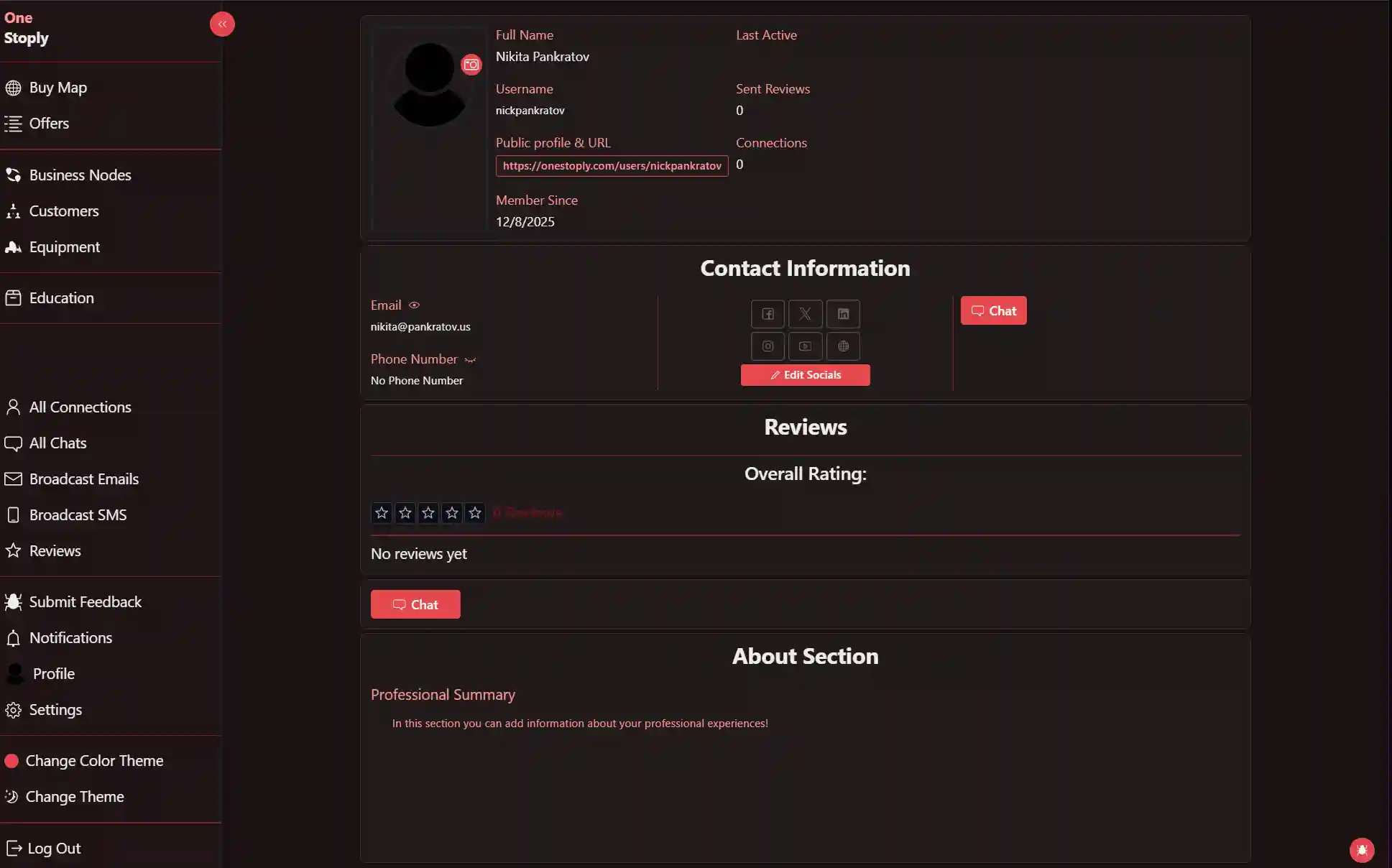Image resolution: width=1392 pixels, height=868 pixels.
Task: Go to the Customers section
Action: click(63, 211)
